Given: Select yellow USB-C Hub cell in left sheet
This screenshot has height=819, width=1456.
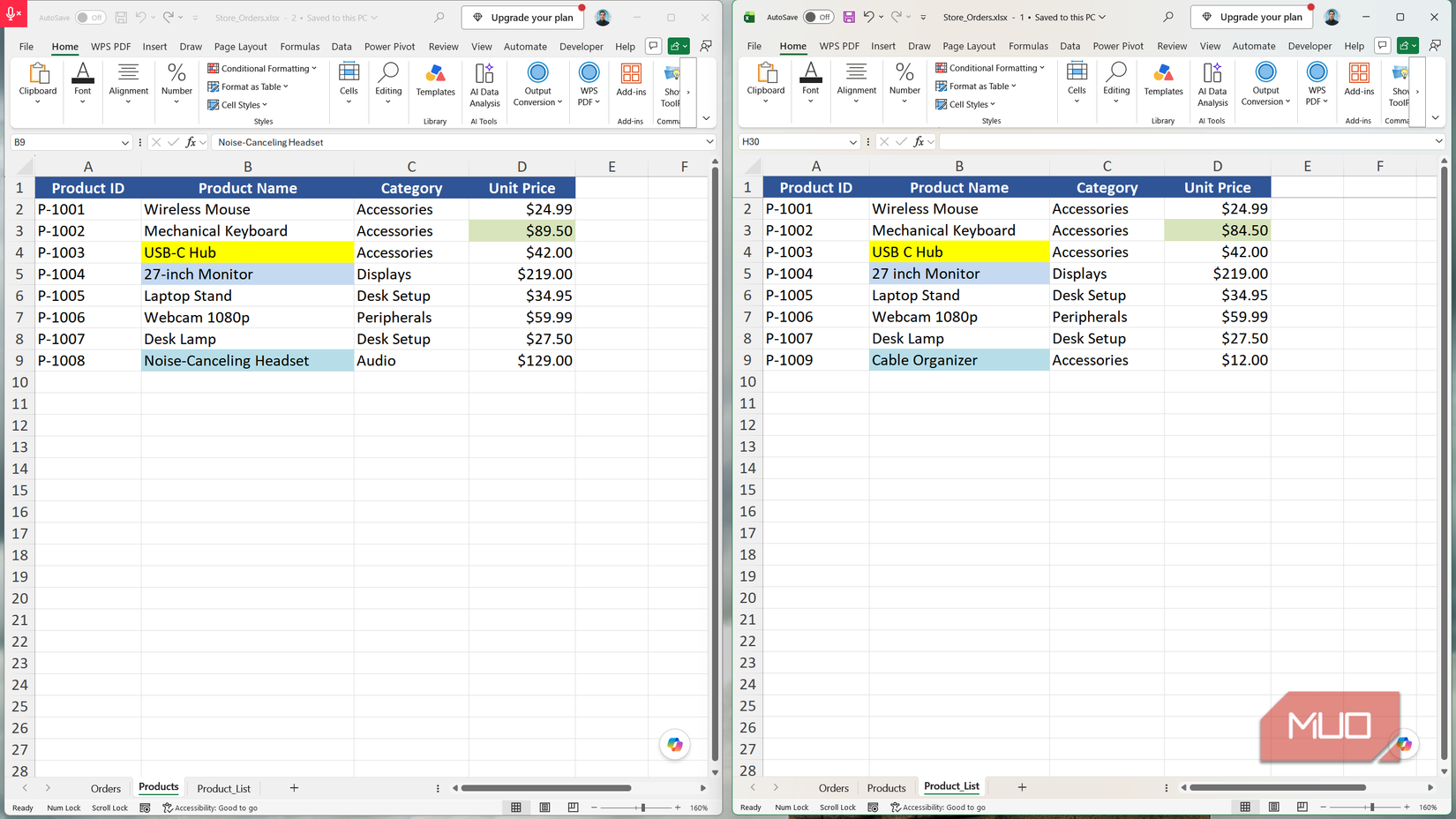Looking at the screenshot, I should 247,252.
